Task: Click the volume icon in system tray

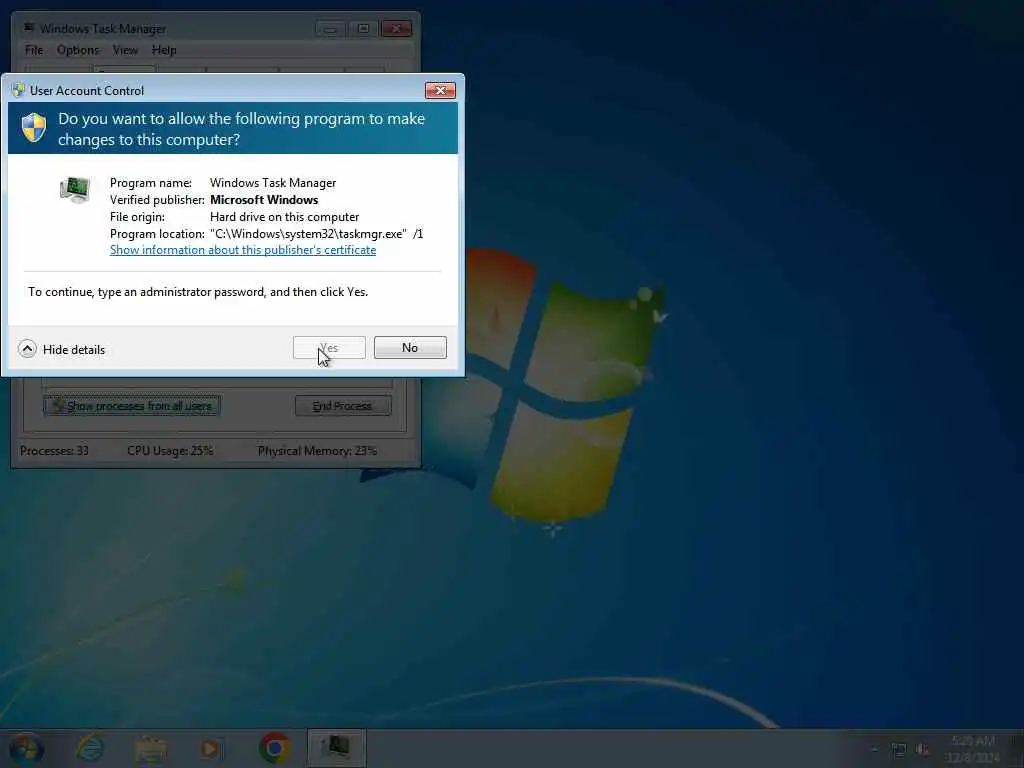Action: click(922, 750)
